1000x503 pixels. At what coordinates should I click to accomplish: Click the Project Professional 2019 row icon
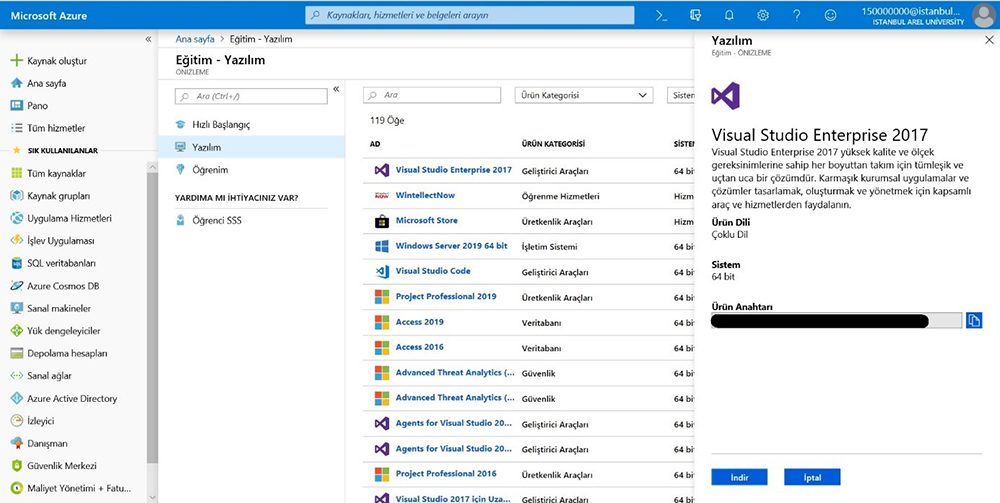pyautogui.click(x=382, y=297)
